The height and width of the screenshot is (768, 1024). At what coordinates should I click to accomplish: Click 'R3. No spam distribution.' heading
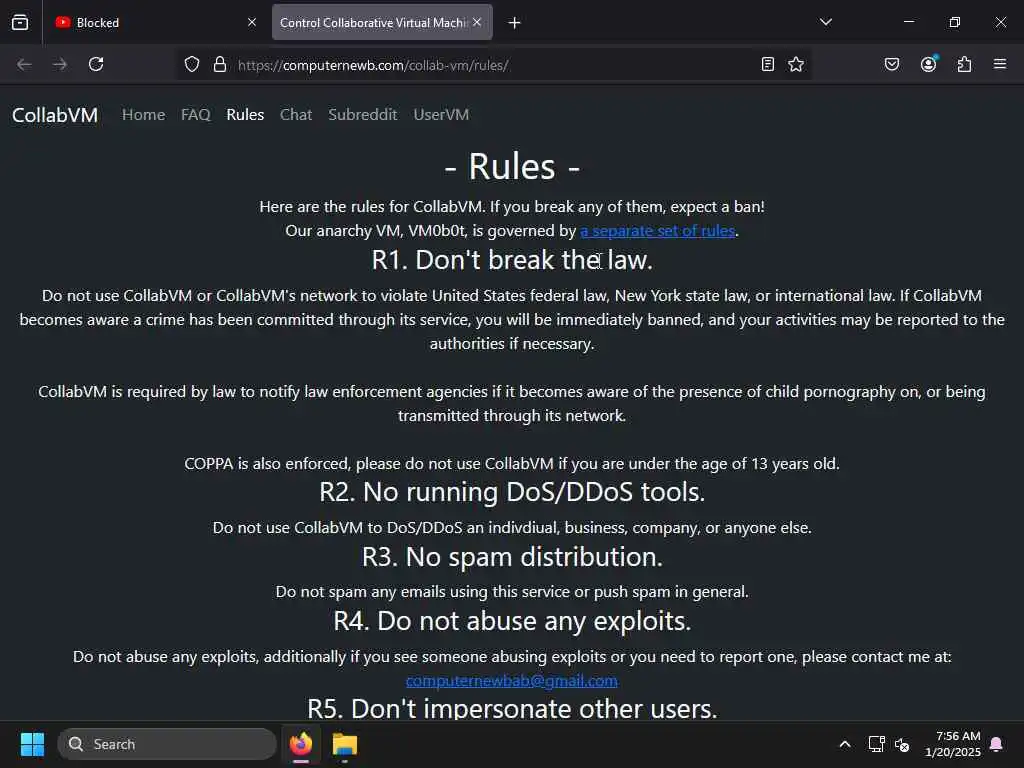coord(512,557)
